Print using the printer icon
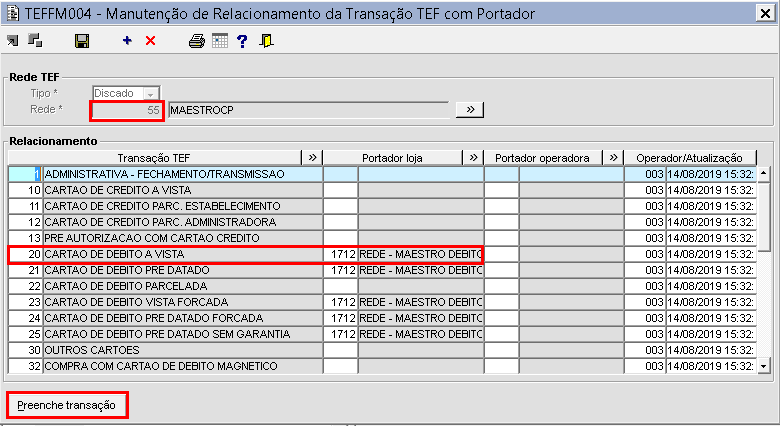The height and width of the screenshot is (426, 780). 197,41
